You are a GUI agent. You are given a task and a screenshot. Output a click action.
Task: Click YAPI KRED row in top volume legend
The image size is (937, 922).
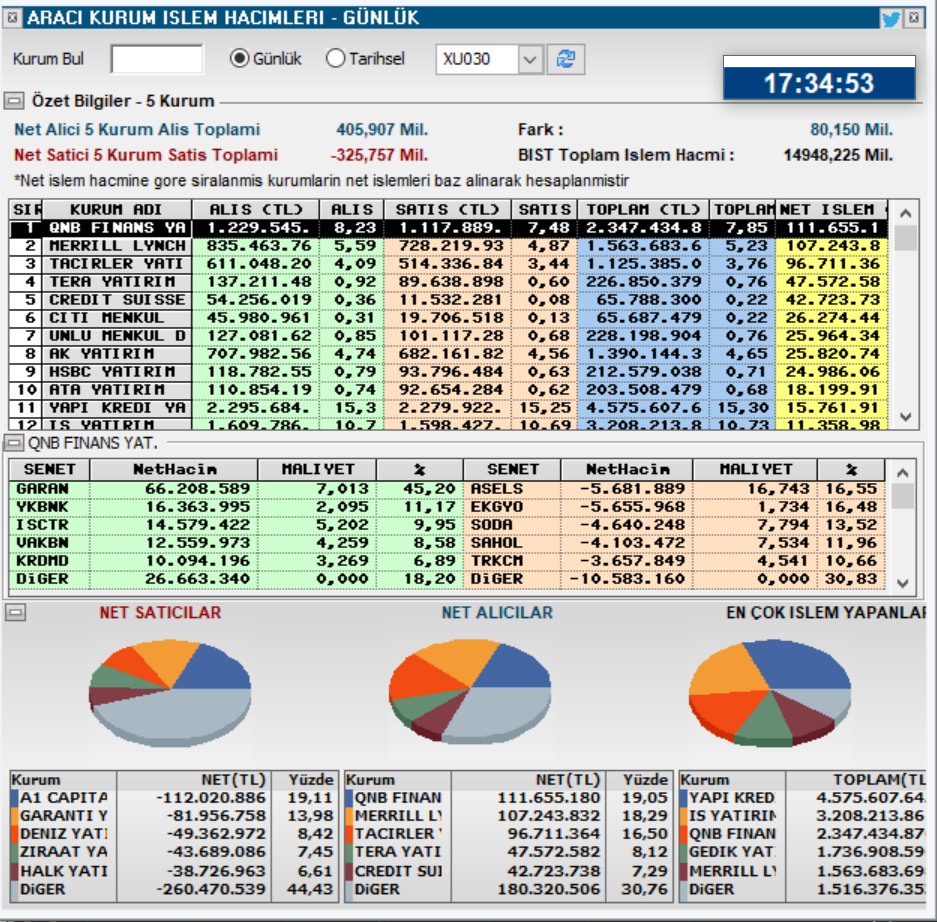[803, 798]
